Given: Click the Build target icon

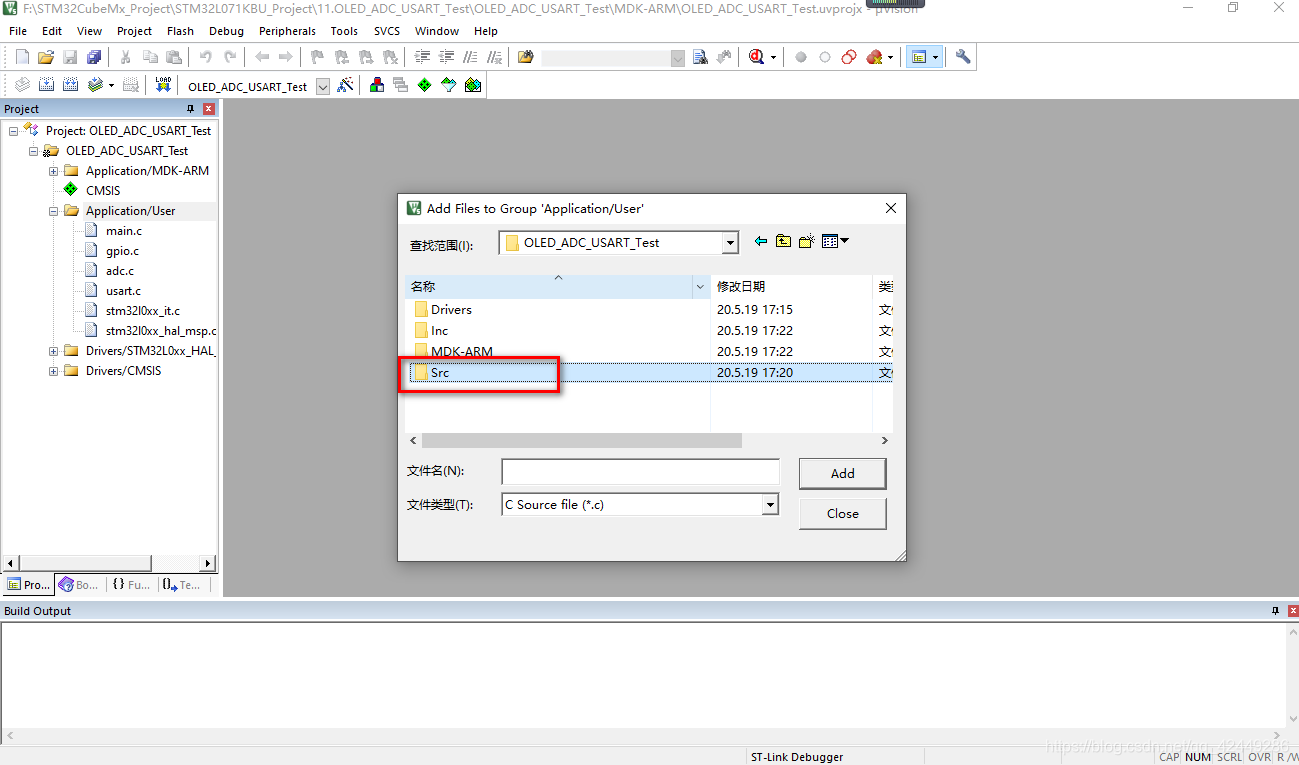Looking at the screenshot, I should (46, 86).
